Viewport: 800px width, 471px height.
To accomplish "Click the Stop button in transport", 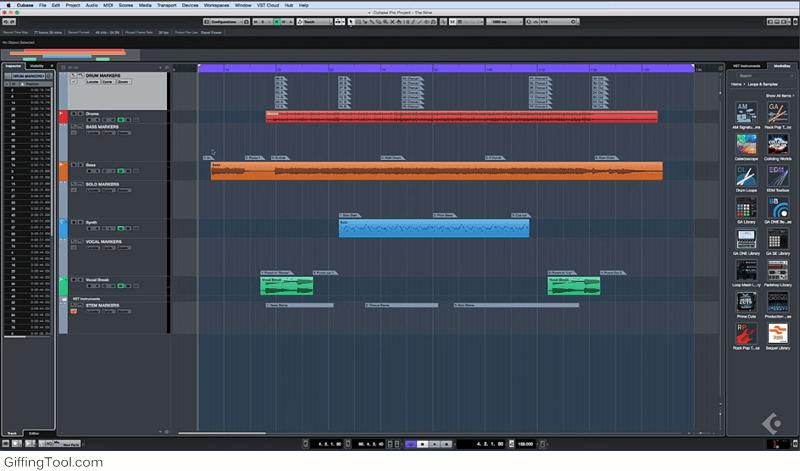I will tap(422, 444).
